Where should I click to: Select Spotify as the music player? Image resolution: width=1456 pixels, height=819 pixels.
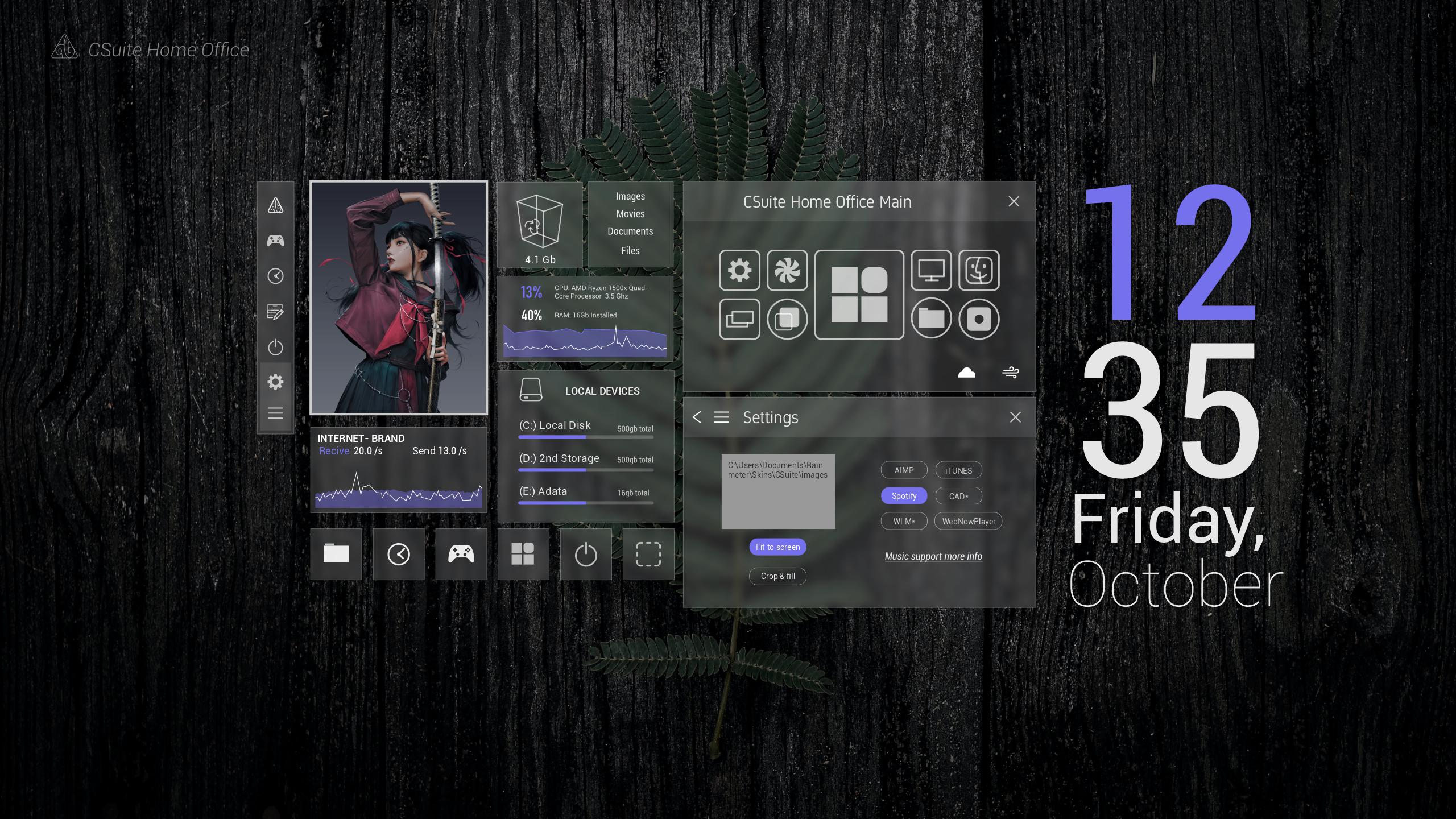click(904, 496)
